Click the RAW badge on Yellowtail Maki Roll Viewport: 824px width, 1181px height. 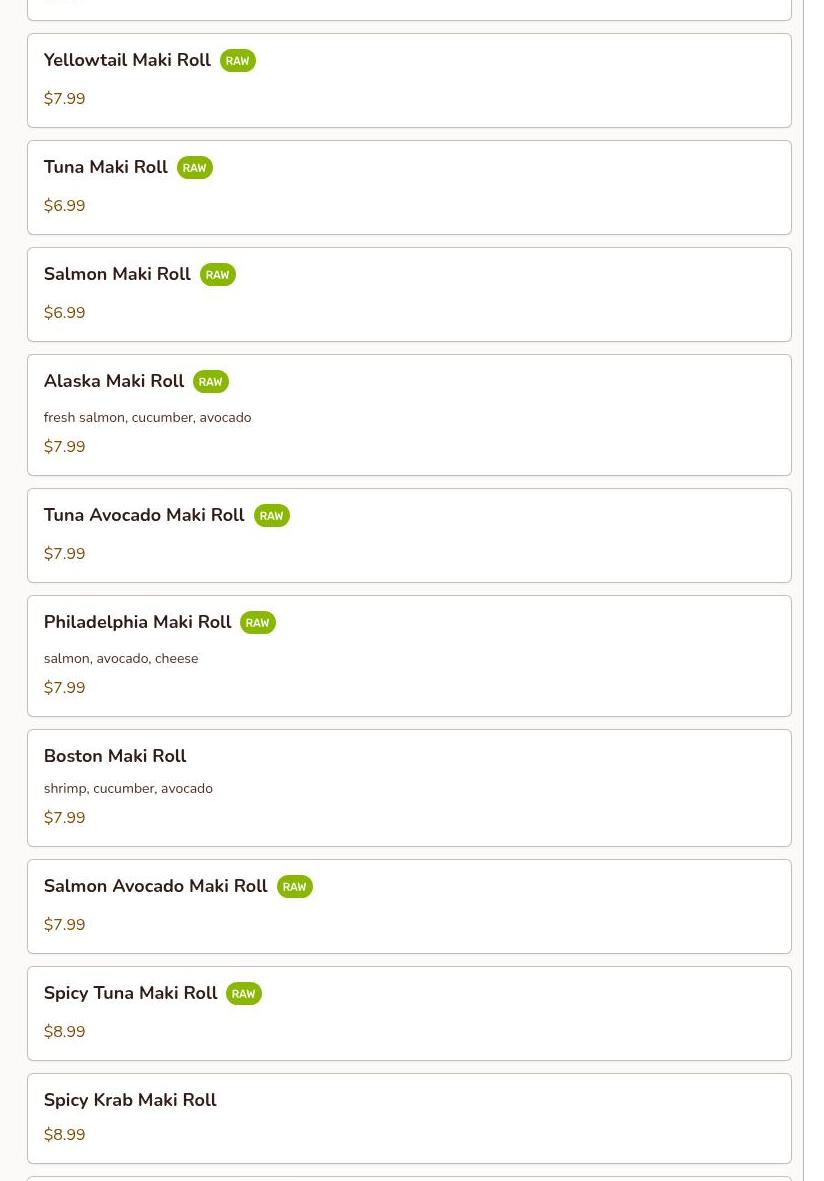(237, 61)
